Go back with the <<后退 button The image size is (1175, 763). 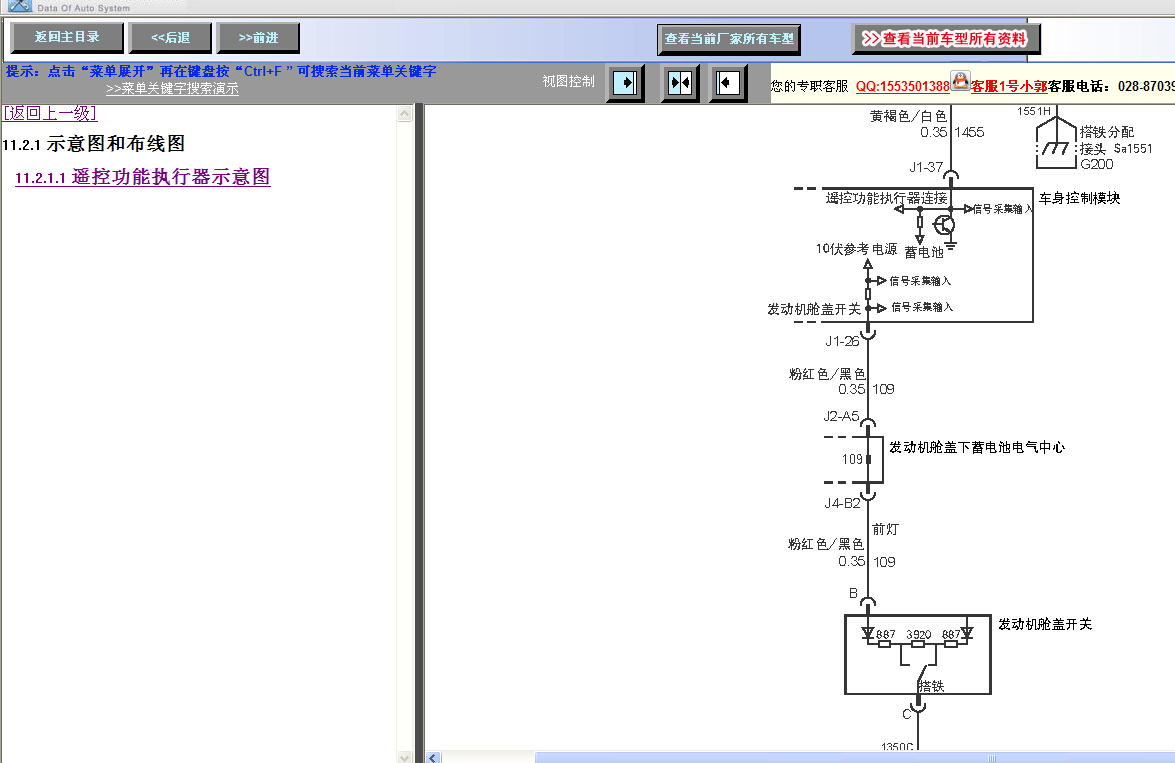[x=170, y=37]
